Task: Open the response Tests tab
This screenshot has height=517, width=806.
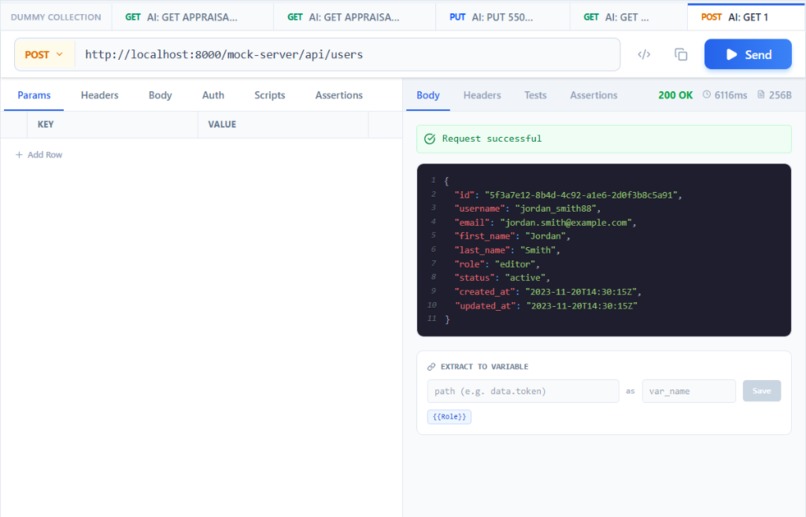Action: pos(535,95)
